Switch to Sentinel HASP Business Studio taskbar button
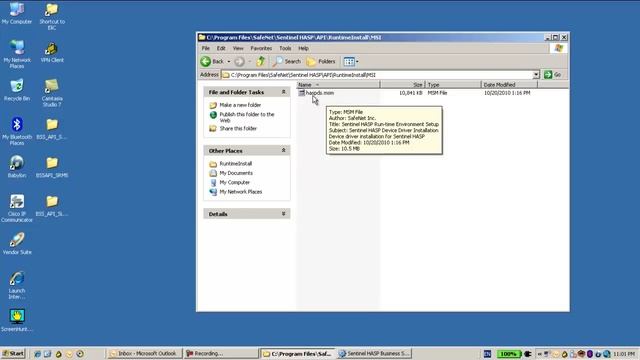 point(374,353)
